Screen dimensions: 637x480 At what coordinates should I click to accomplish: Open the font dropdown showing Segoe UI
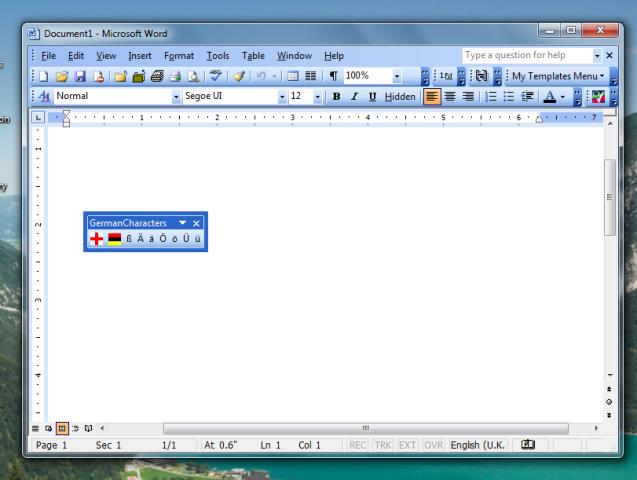tap(282, 97)
